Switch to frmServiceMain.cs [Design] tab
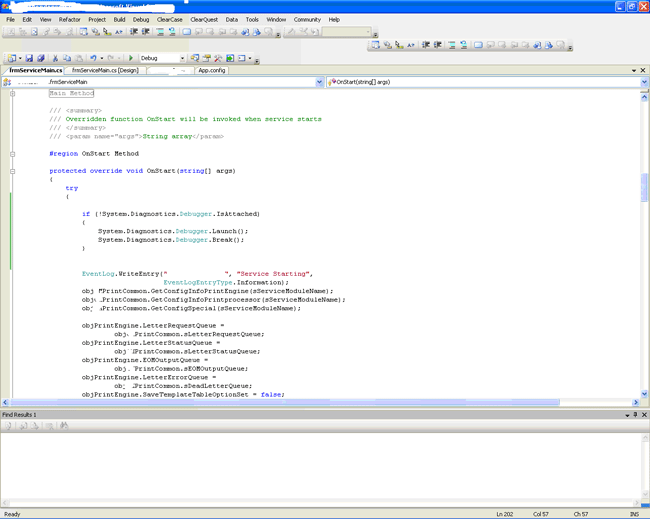 point(105,71)
